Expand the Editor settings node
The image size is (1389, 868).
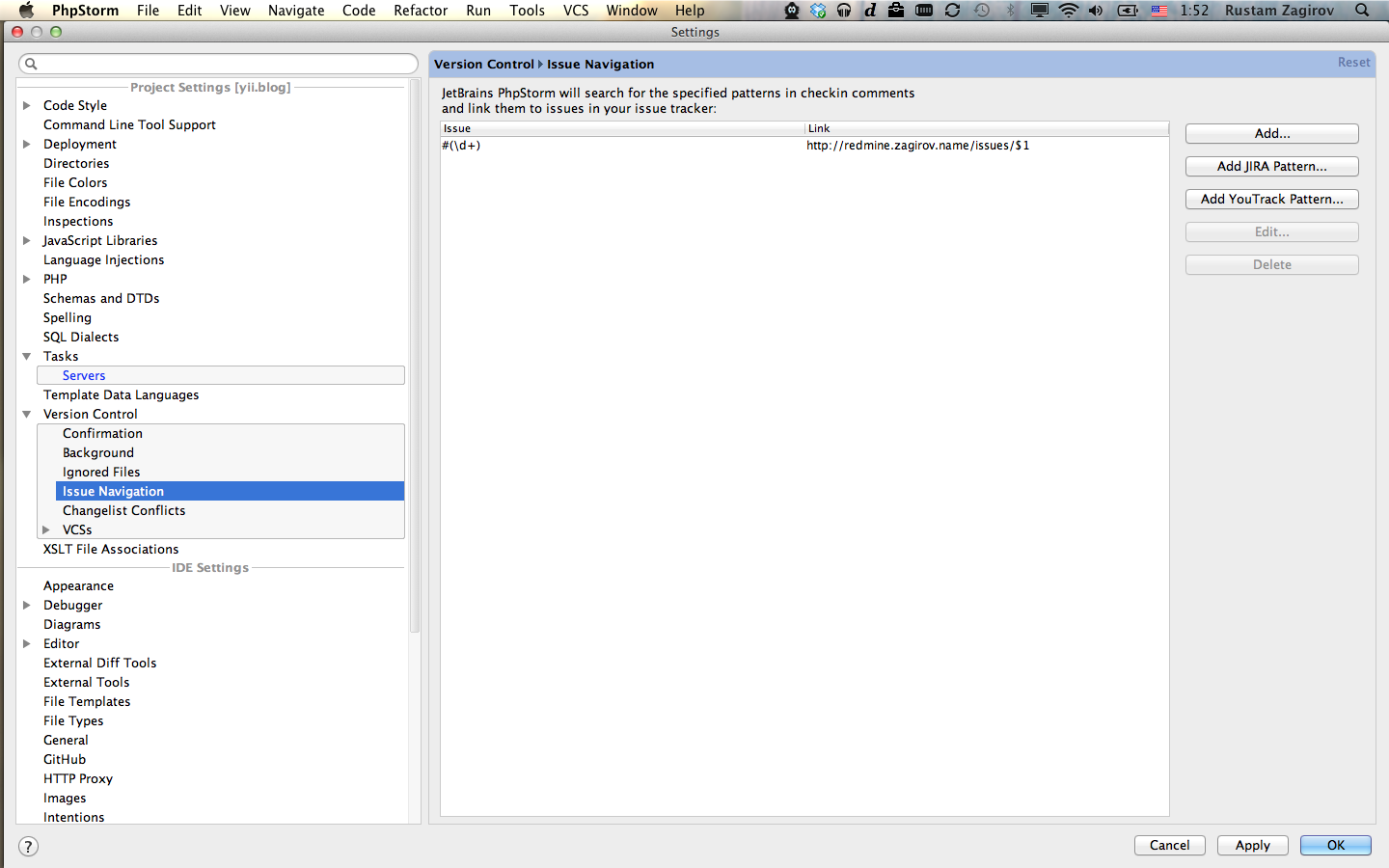[27, 643]
